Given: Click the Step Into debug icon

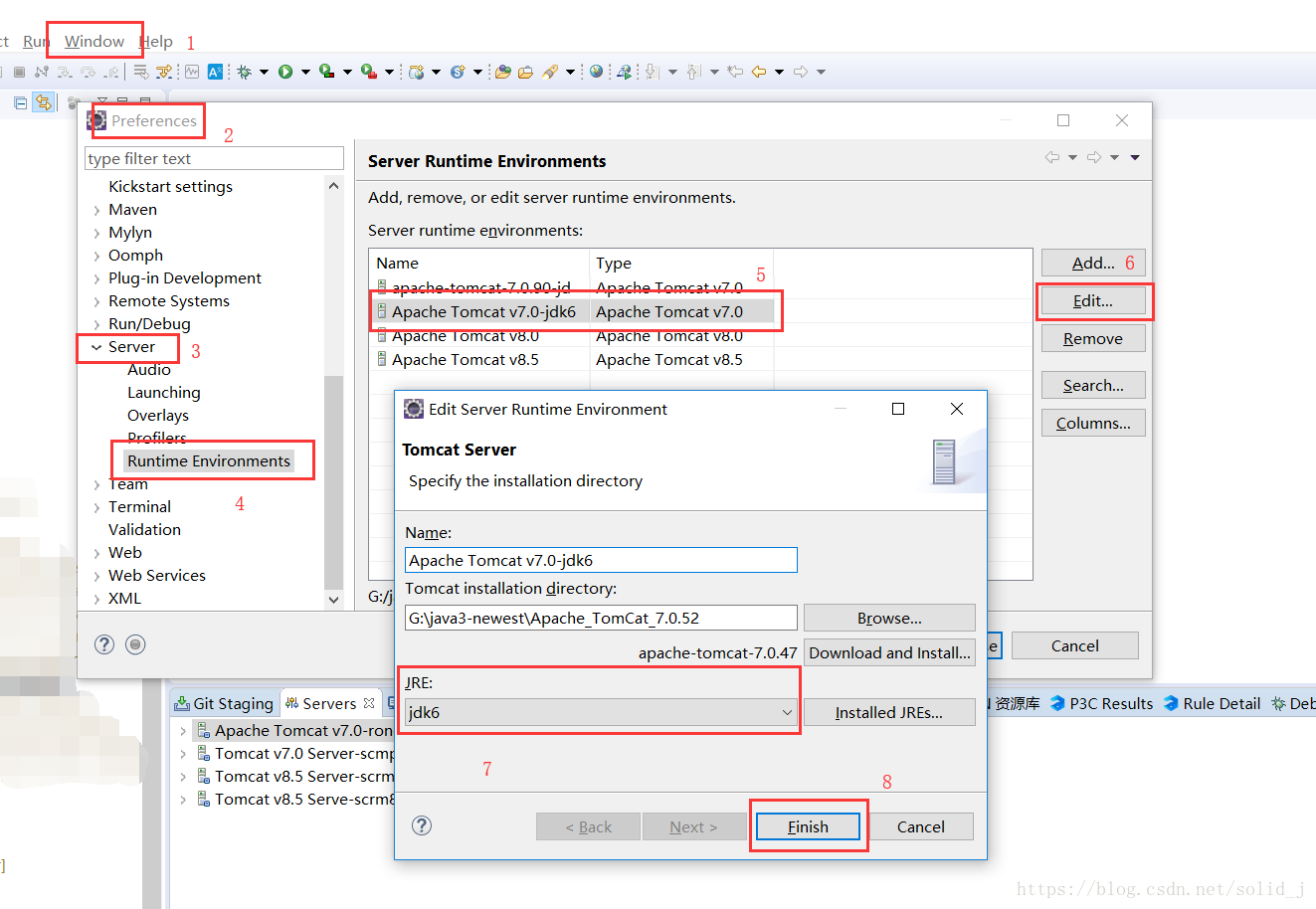Looking at the screenshot, I should click(x=65, y=72).
